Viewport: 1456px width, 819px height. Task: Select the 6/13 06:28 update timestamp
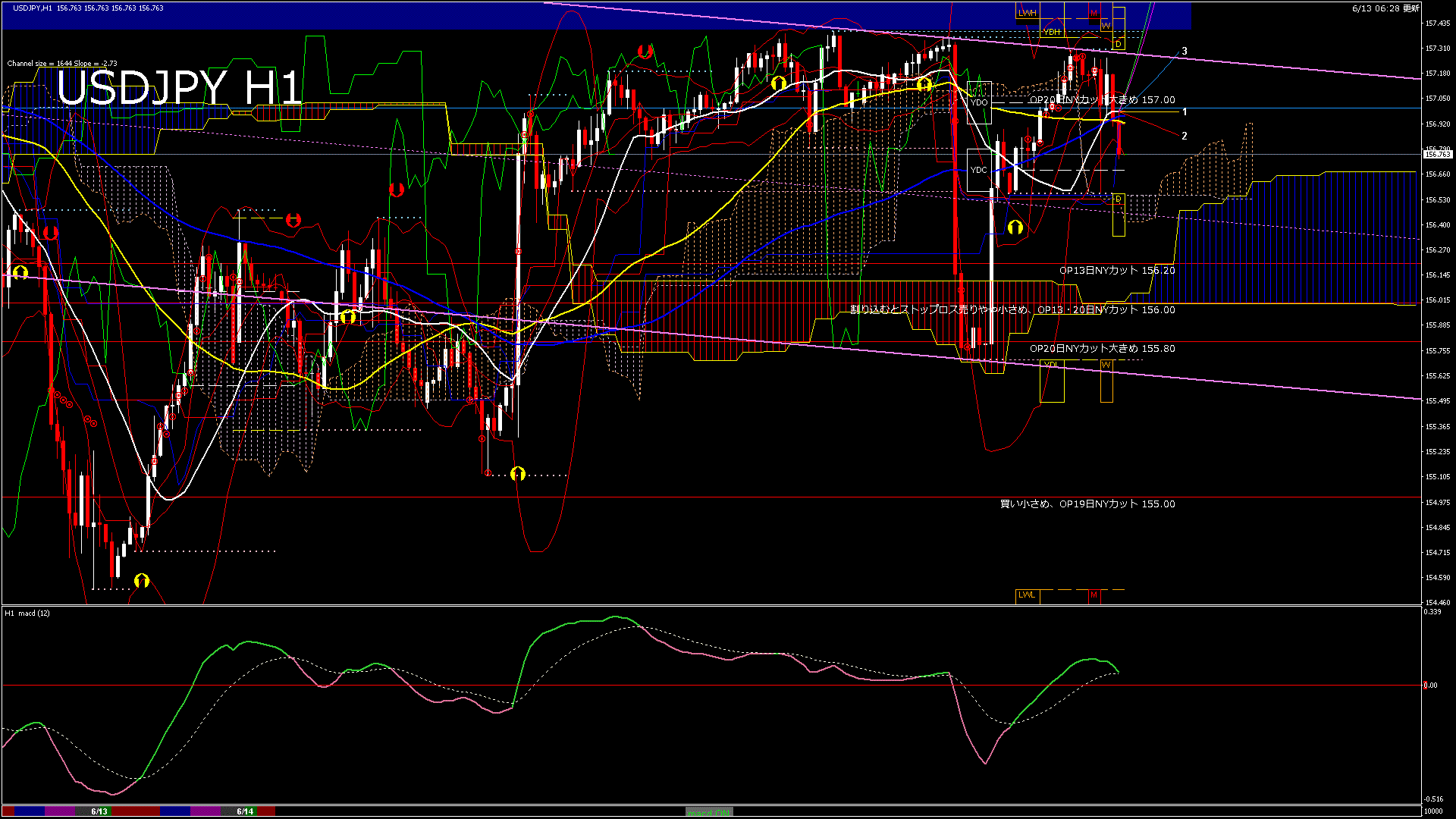[x=1385, y=8]
